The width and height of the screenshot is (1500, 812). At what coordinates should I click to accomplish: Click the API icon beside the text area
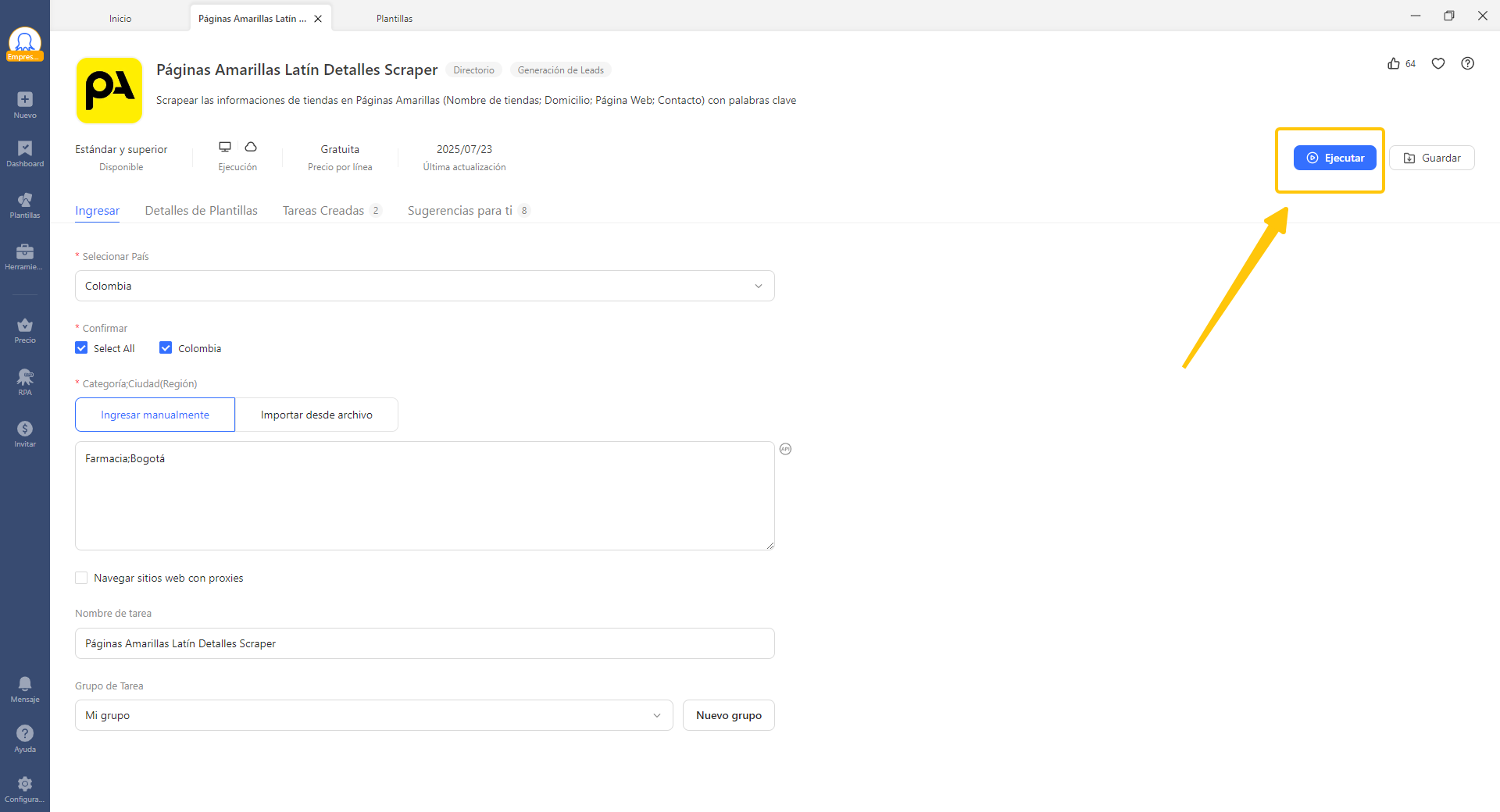pos(786,449)
